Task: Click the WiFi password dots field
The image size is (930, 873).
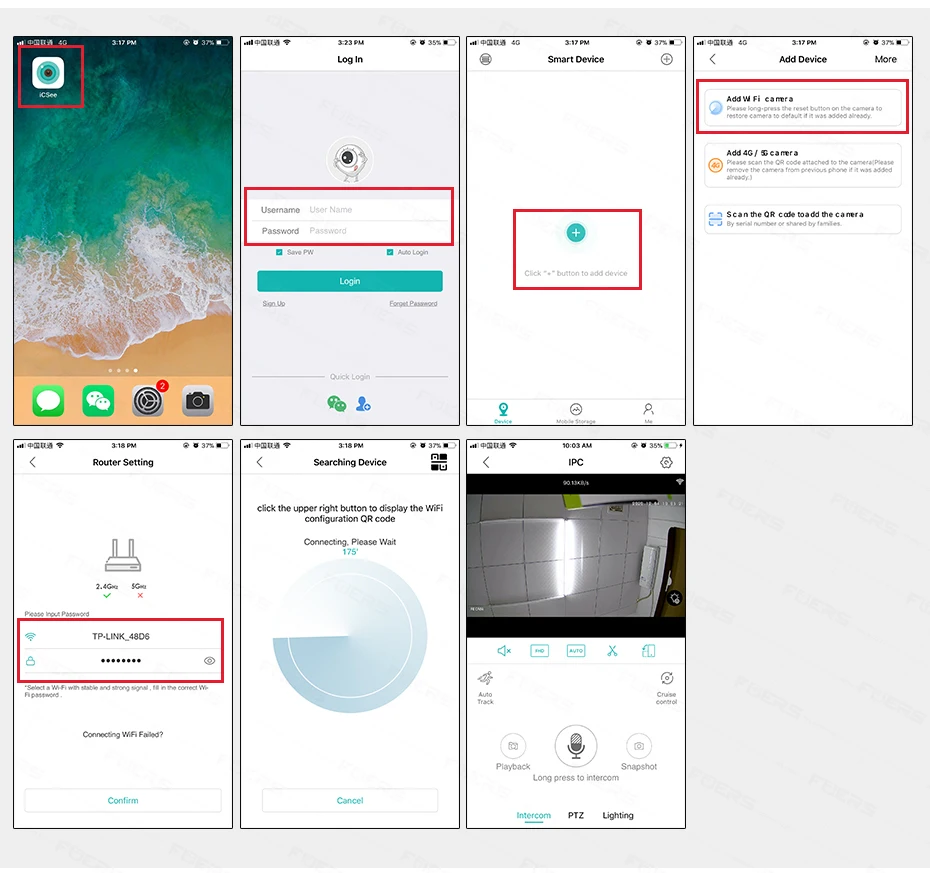Action: click(x=120, y=661)
